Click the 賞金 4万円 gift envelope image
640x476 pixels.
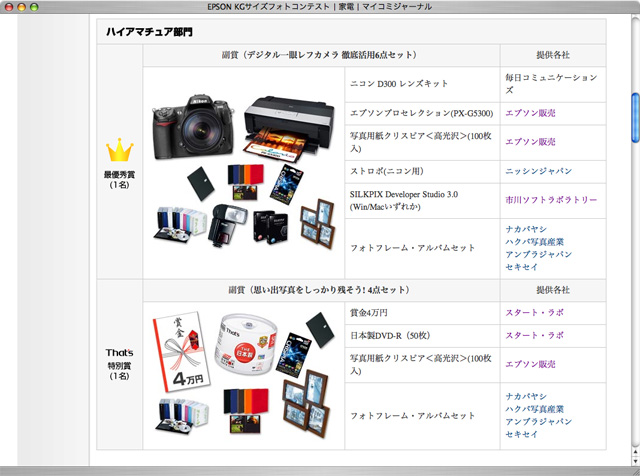tap(181, 352)
